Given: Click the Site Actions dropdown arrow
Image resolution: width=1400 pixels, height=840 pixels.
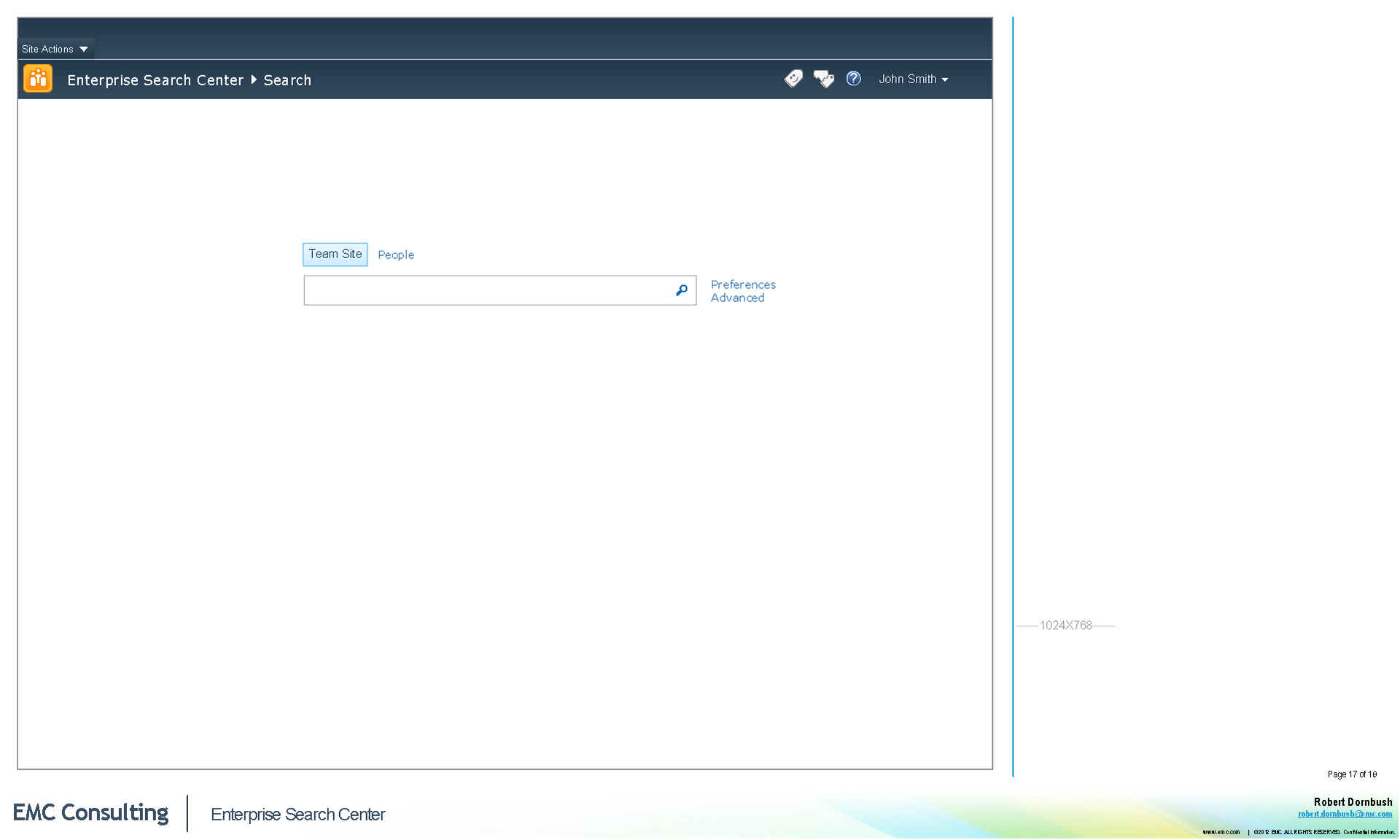Looking at the screenshot, I should click(84, 49).
